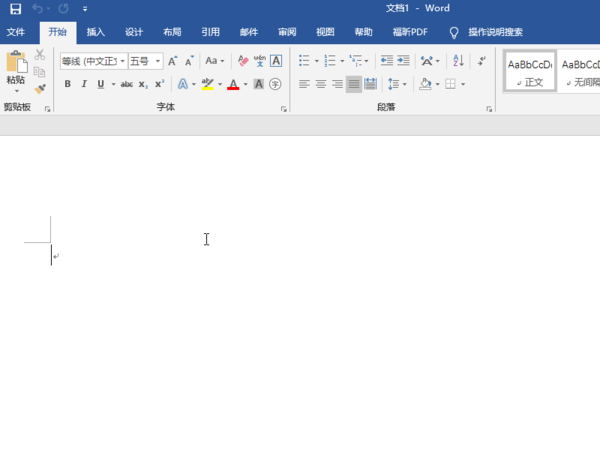The image size is (600, 450).
Task: Select the 正文 style thumbnail
Action: 530,71
